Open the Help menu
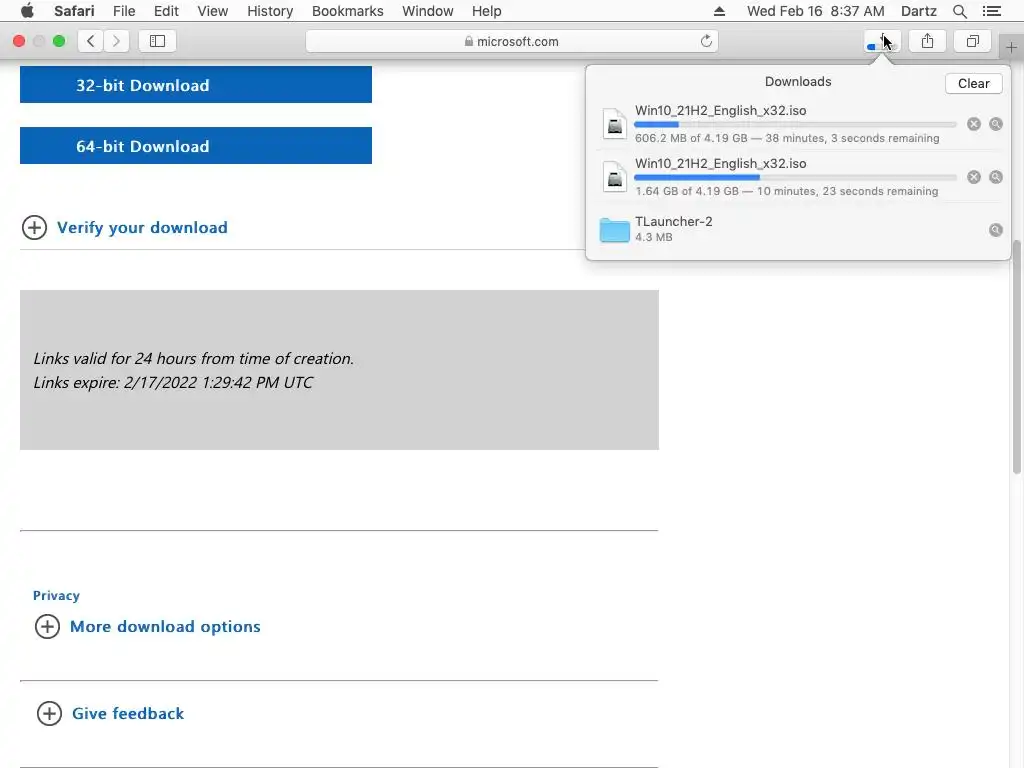1024x768 pixels. [487, 11]
